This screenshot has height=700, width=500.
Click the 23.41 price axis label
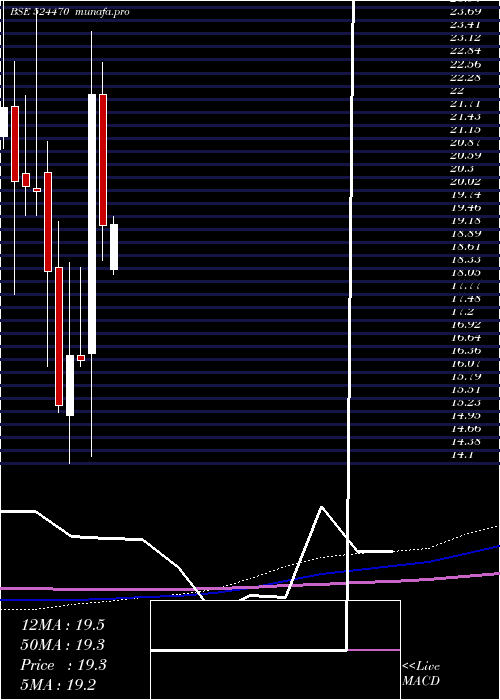[x=465, y=25]
